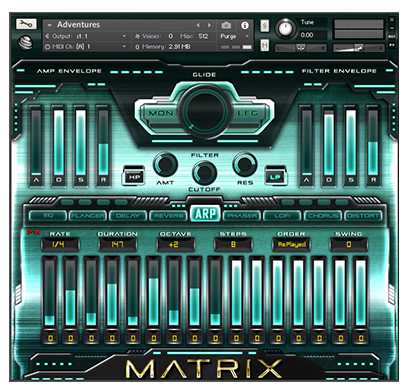Screen dimensions: 404x387
Task: Click the camera snapshot icon
Action: (226, 25)
